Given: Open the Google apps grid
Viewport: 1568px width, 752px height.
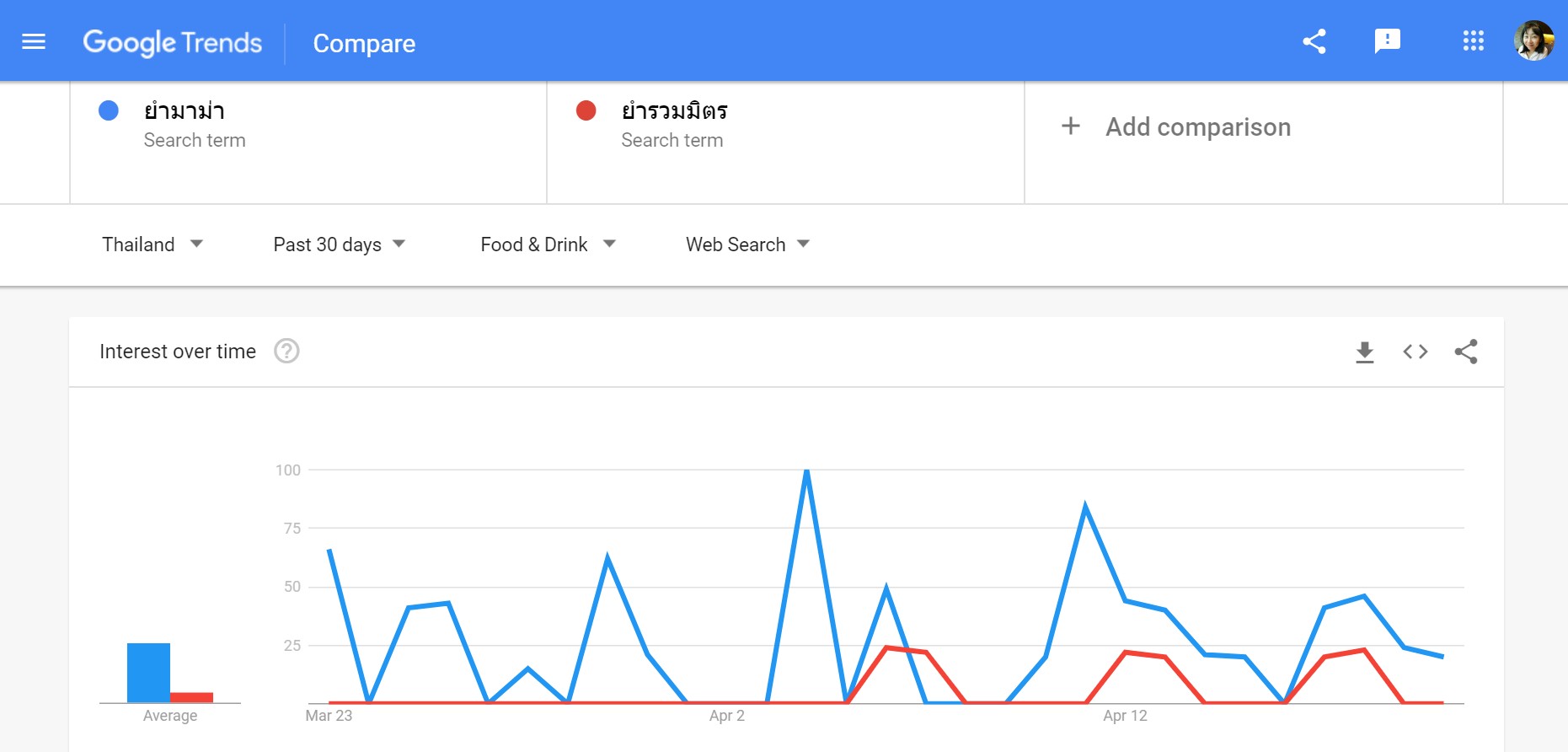Looking at the screenshot, I should coord(1473,40).
